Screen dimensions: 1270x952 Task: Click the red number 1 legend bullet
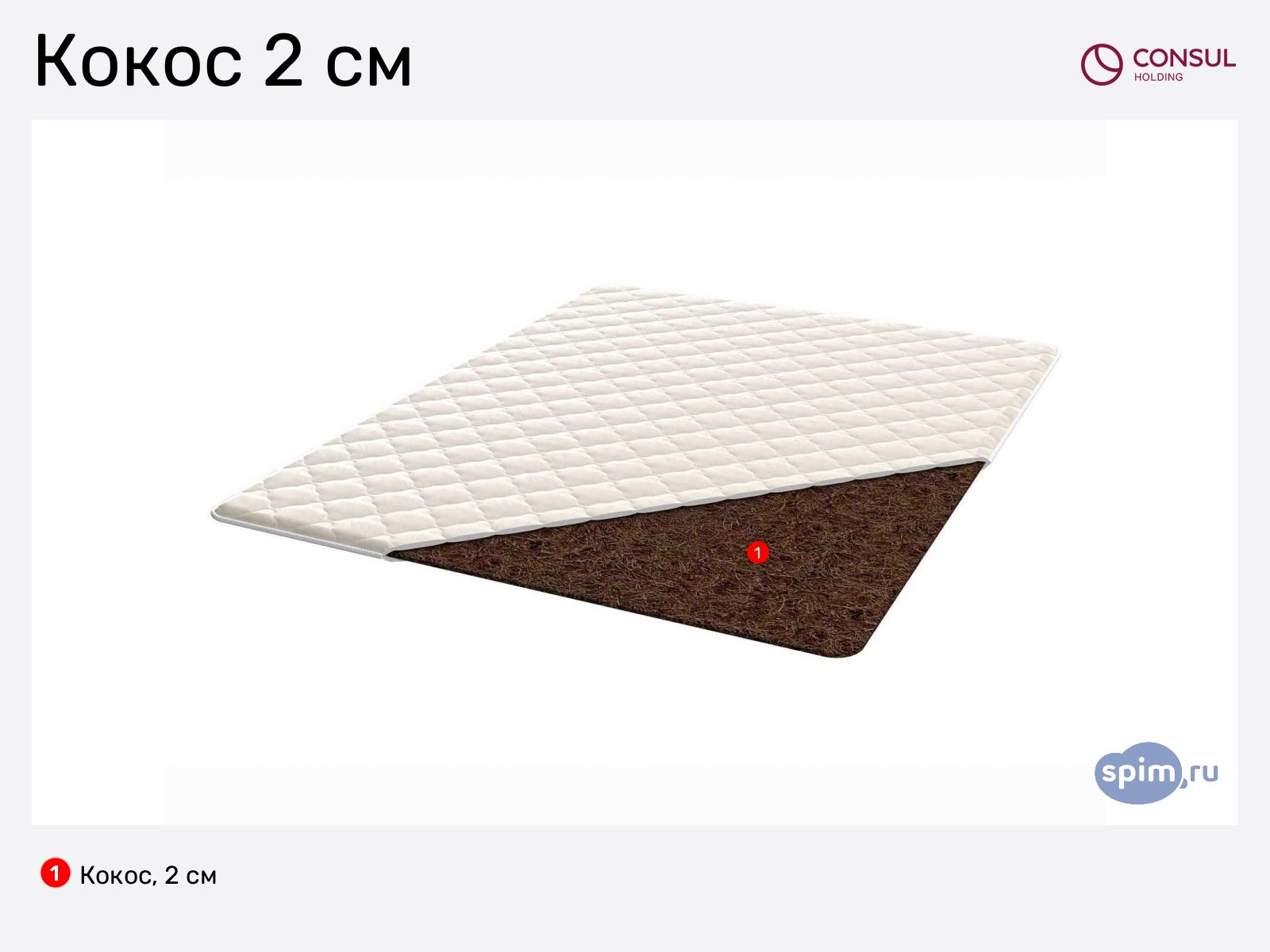coord(56,873)
